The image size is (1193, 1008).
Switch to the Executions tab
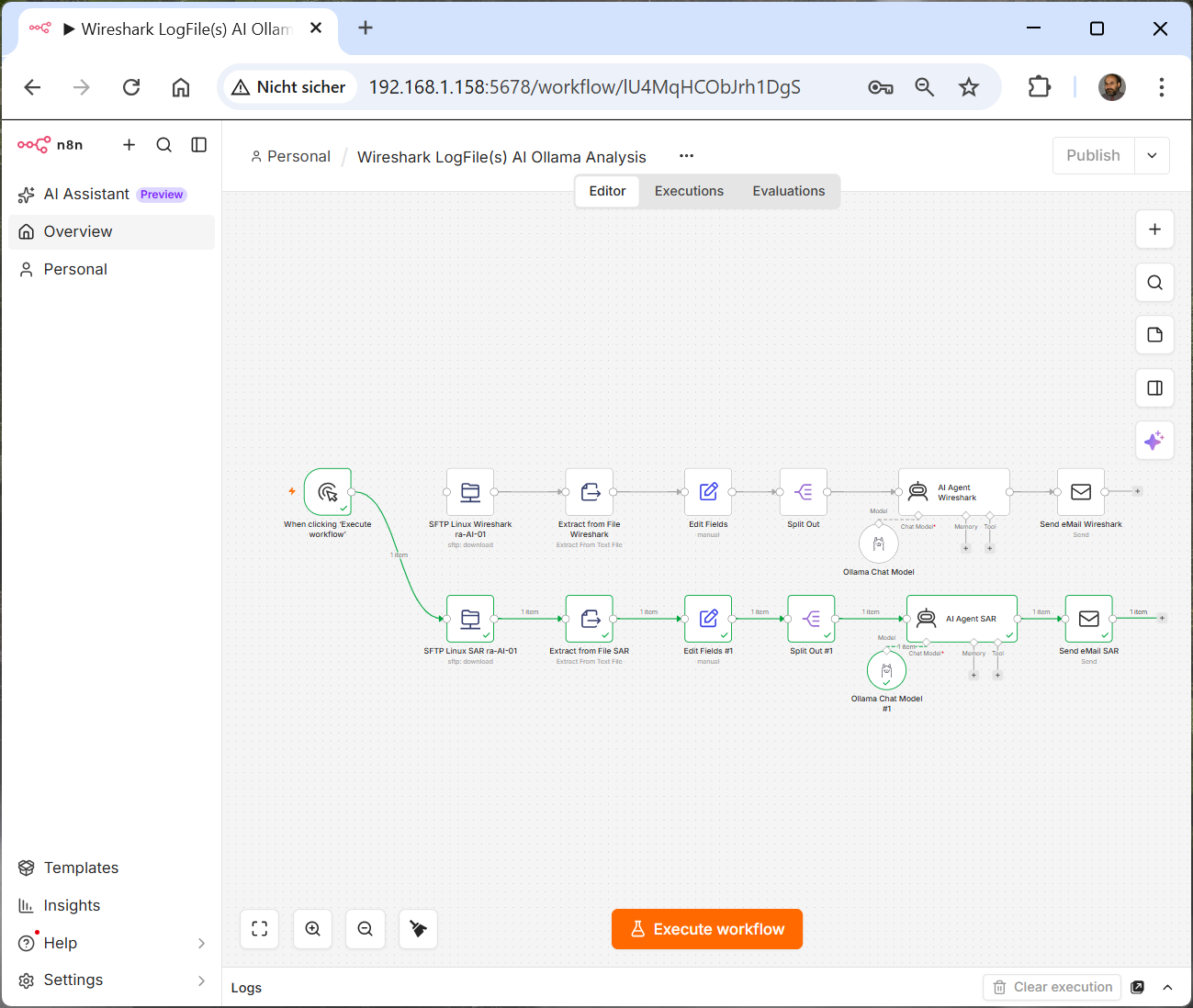click(x=689, y=191)
